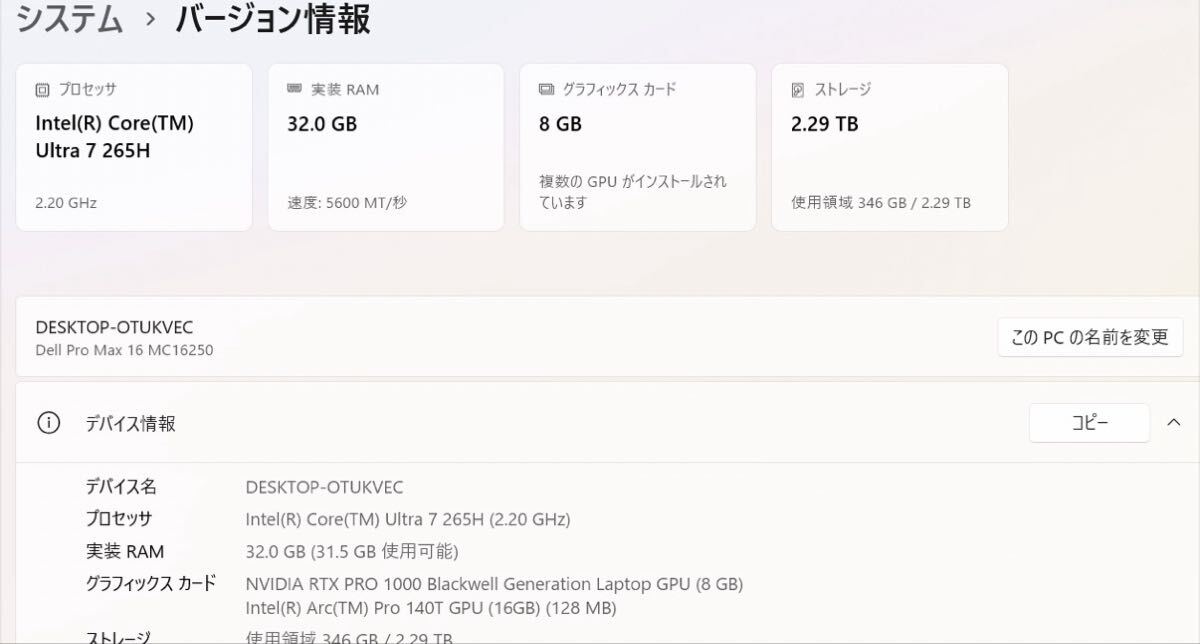Click the デバイス情報 section header label
The height and width of the screenshot is (644, 1200).
(x=130, y=423)
